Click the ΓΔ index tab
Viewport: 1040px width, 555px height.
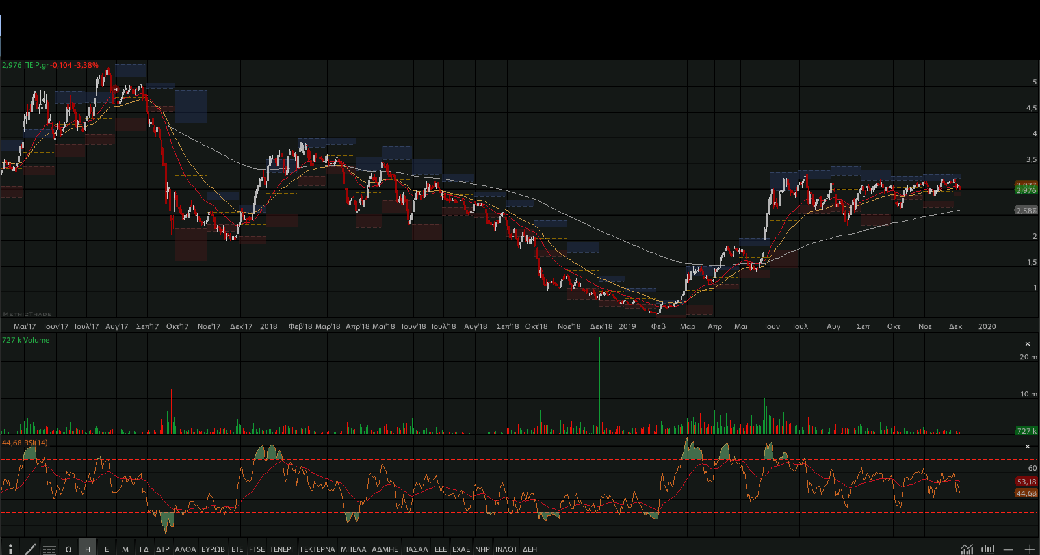(143, 548)
